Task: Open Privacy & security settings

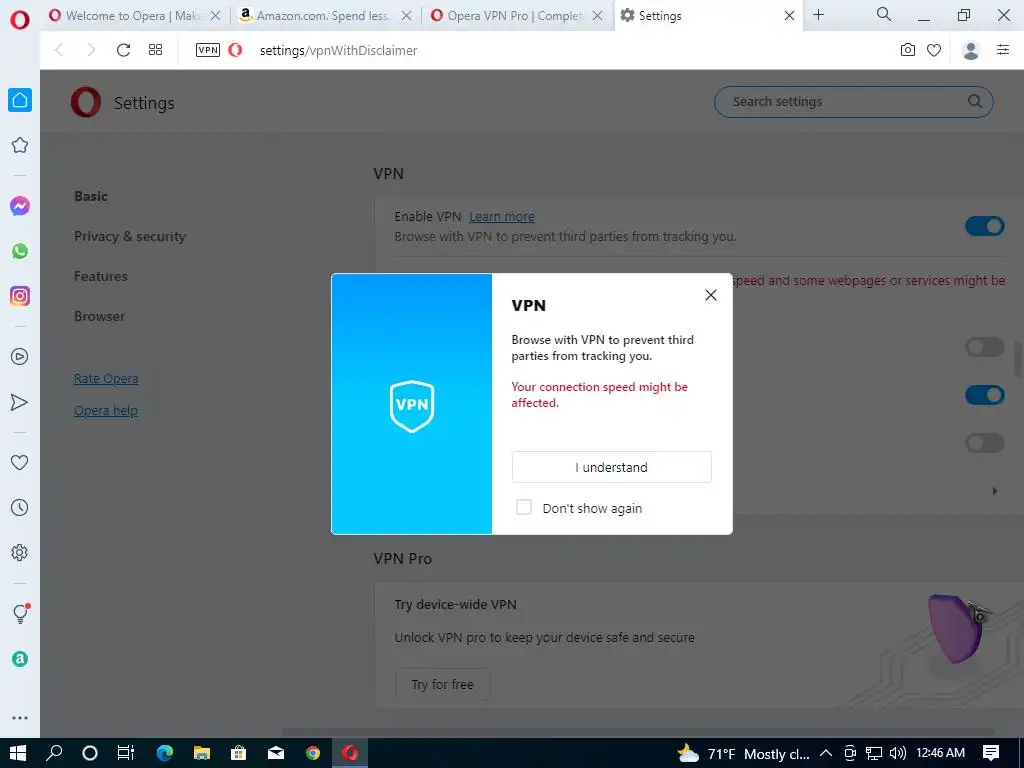Action: click(x=130, y=236)
